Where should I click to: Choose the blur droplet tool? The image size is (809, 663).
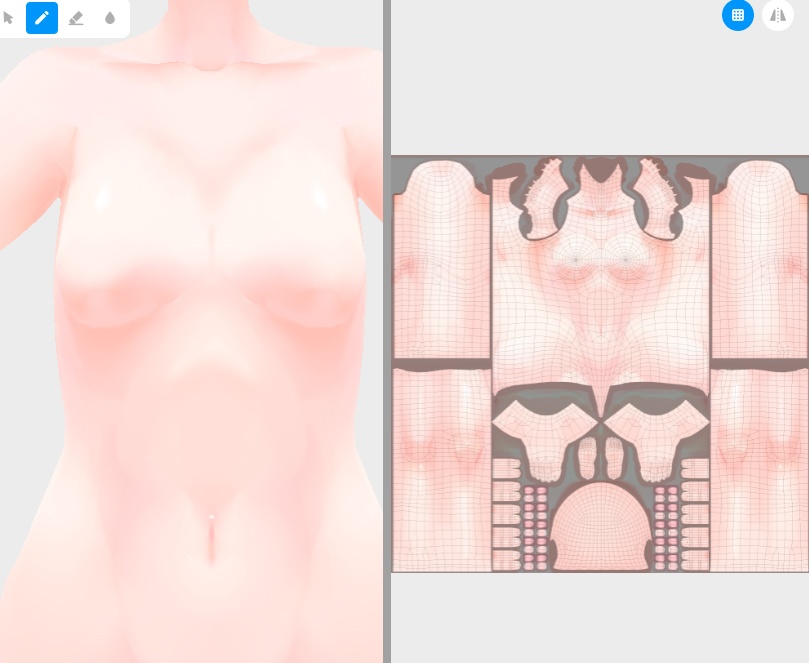point(110,18)
